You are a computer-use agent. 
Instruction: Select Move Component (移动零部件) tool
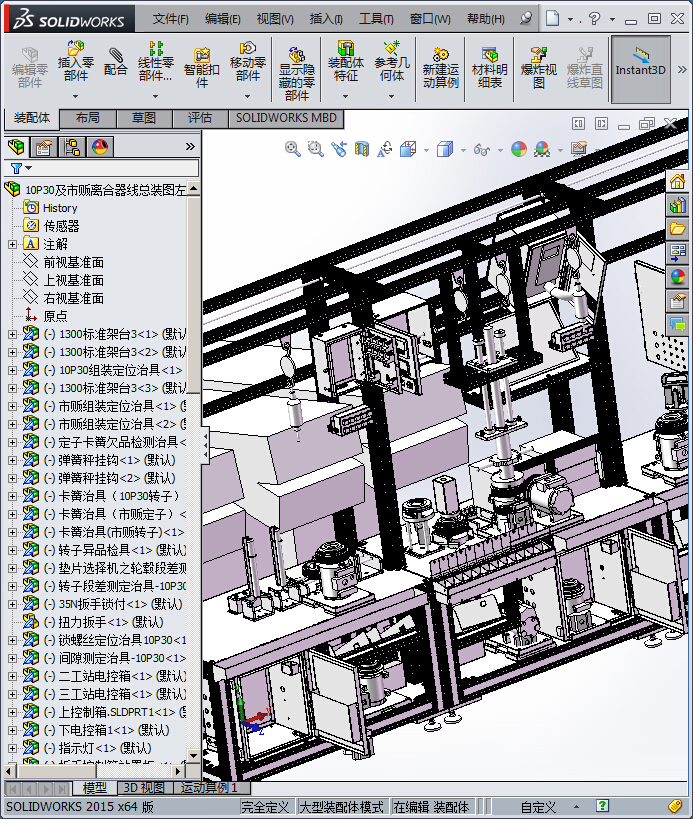[248, 62]
